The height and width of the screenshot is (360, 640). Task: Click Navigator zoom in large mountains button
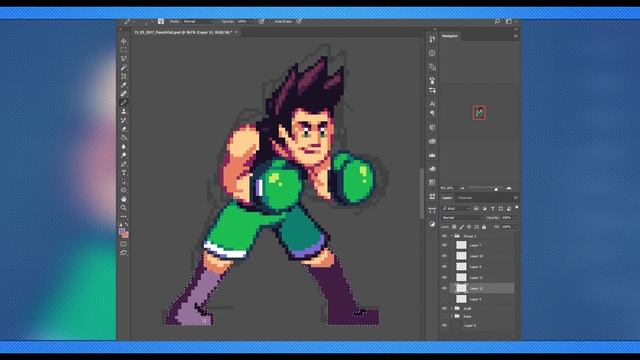point(509,188)
